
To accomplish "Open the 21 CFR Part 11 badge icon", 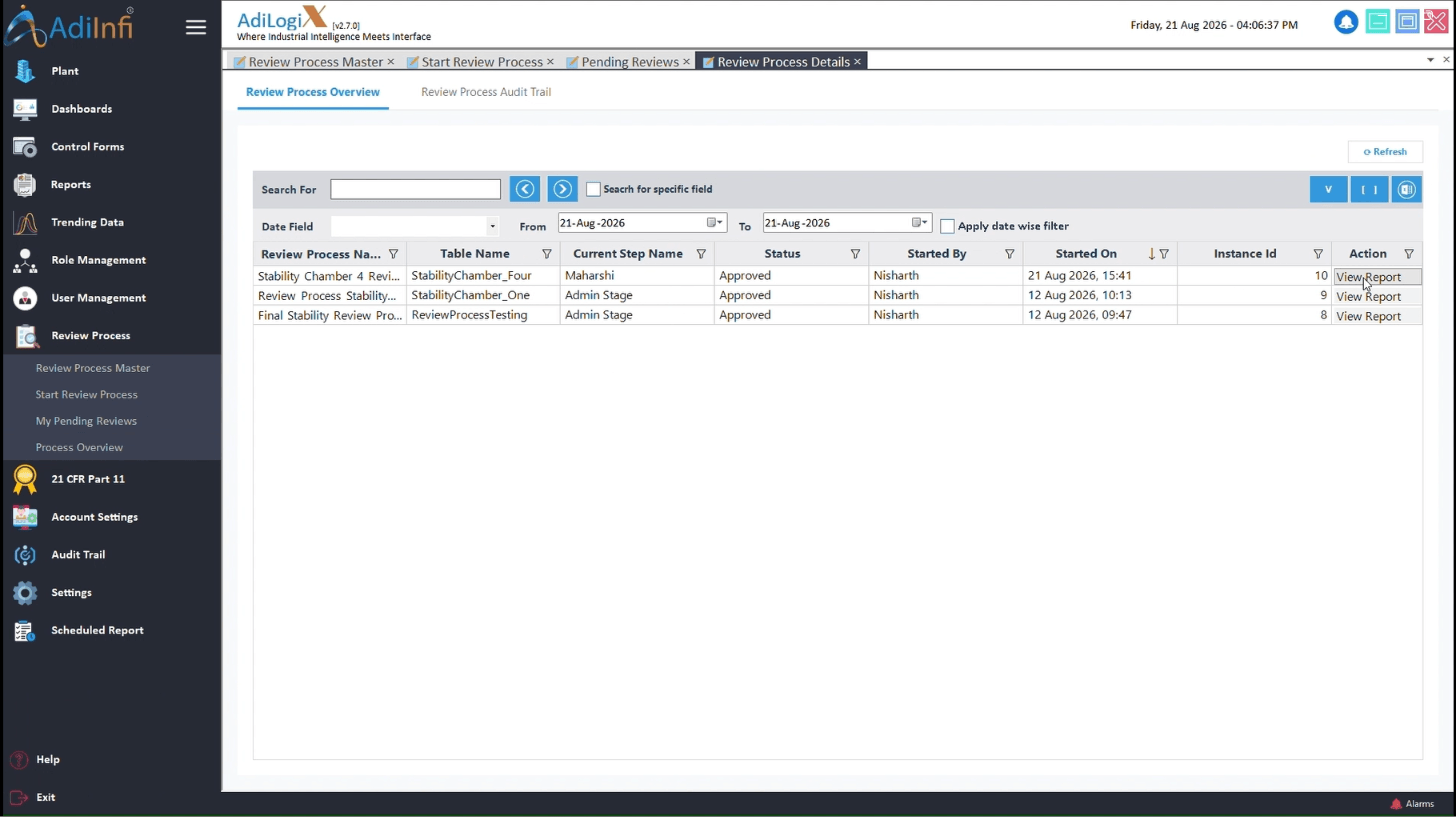I will coord(25,479).
